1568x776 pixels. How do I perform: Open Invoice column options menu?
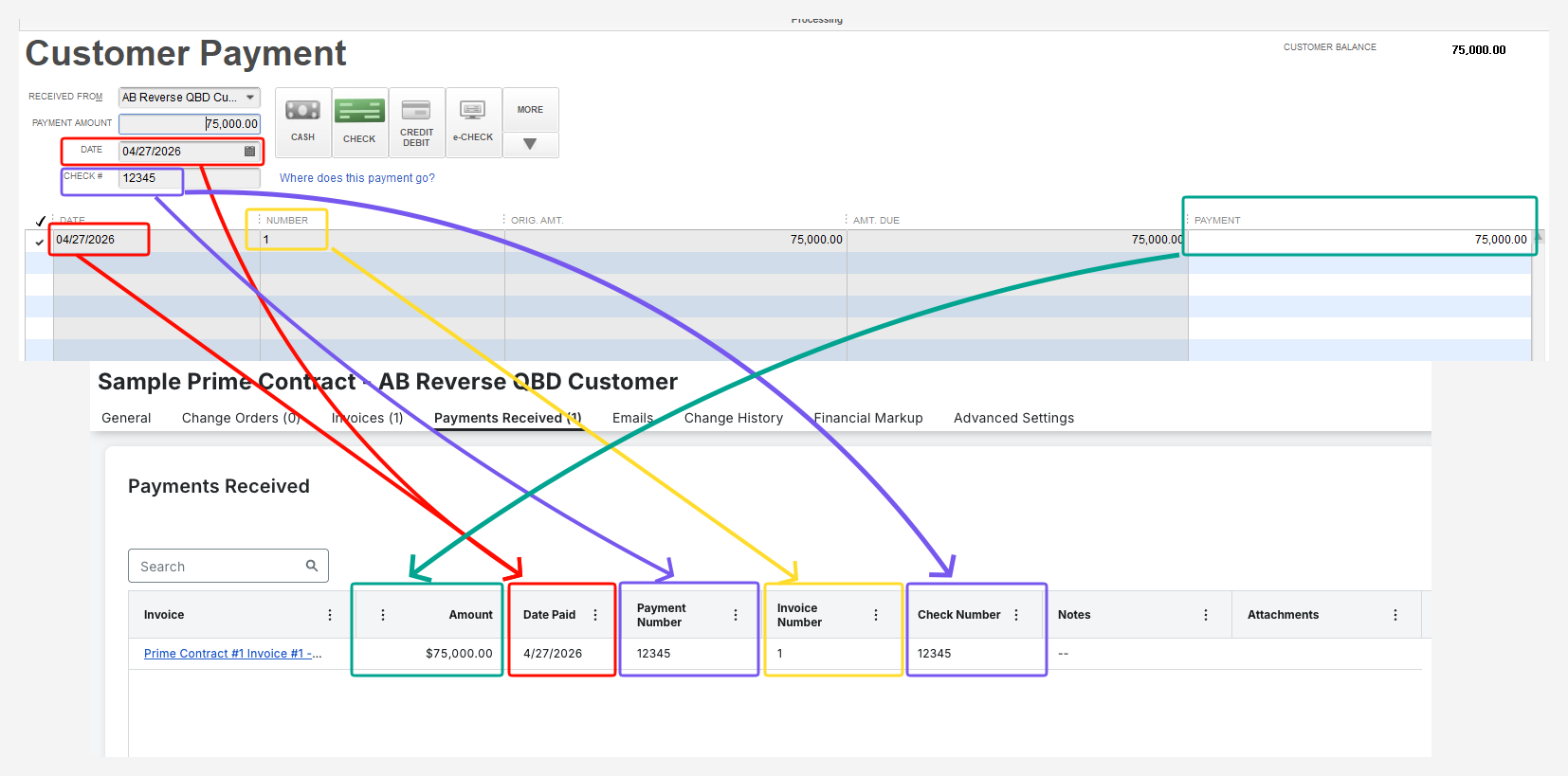tap(330, 615)
